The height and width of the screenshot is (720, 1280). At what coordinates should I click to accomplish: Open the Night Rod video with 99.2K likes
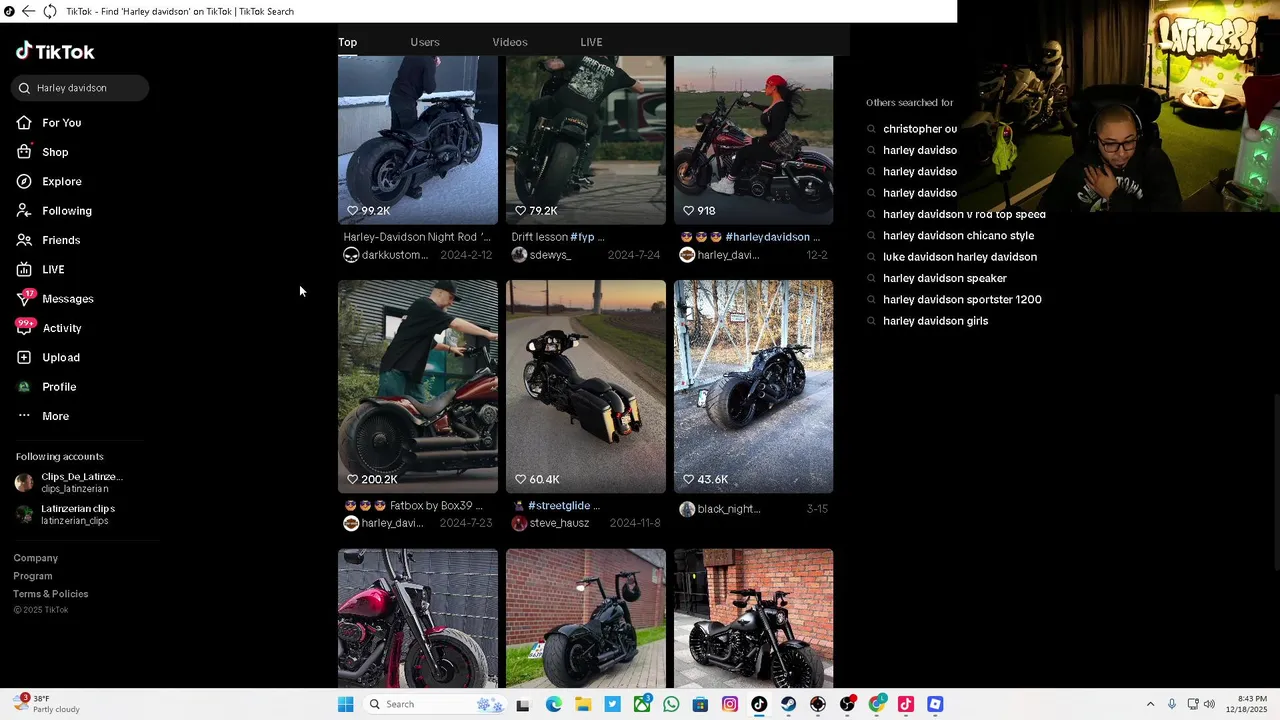(x=418, y=140)
